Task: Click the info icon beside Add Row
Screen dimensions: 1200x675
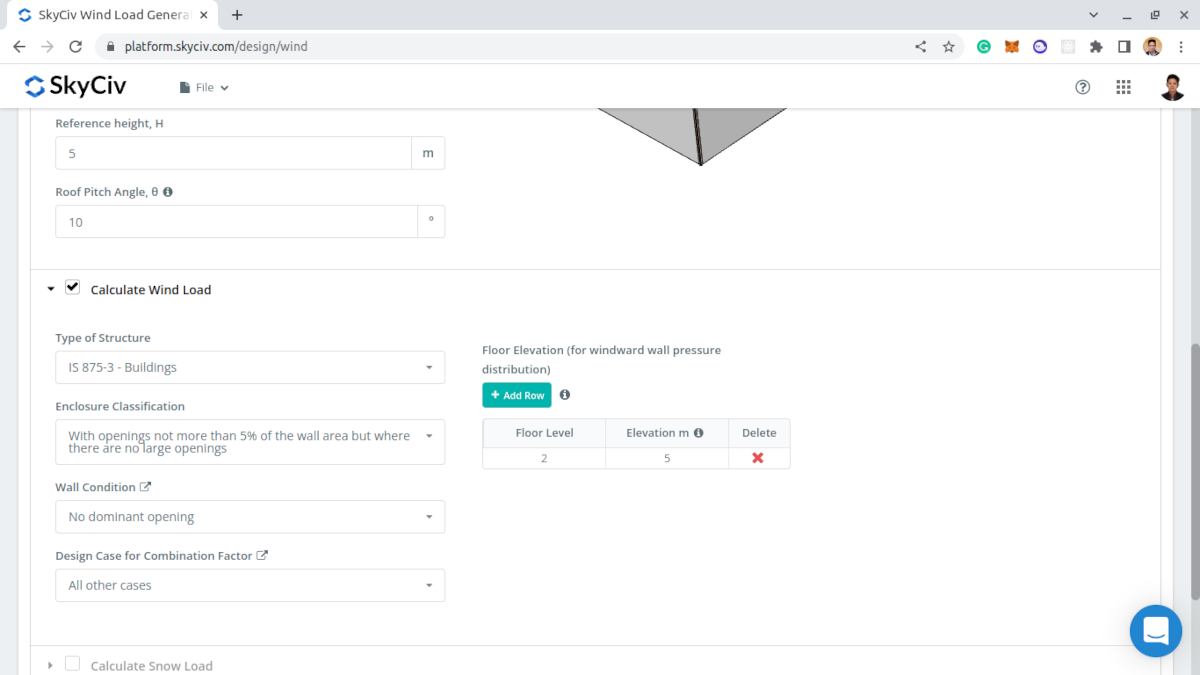Action: click(x=565, y=395)
